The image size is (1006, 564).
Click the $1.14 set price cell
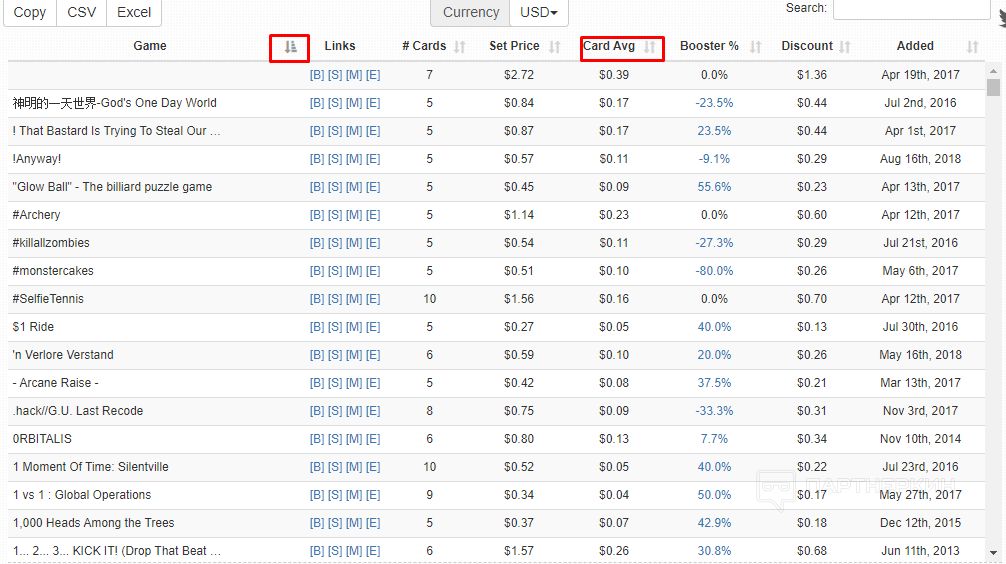[x=518, y=215]
